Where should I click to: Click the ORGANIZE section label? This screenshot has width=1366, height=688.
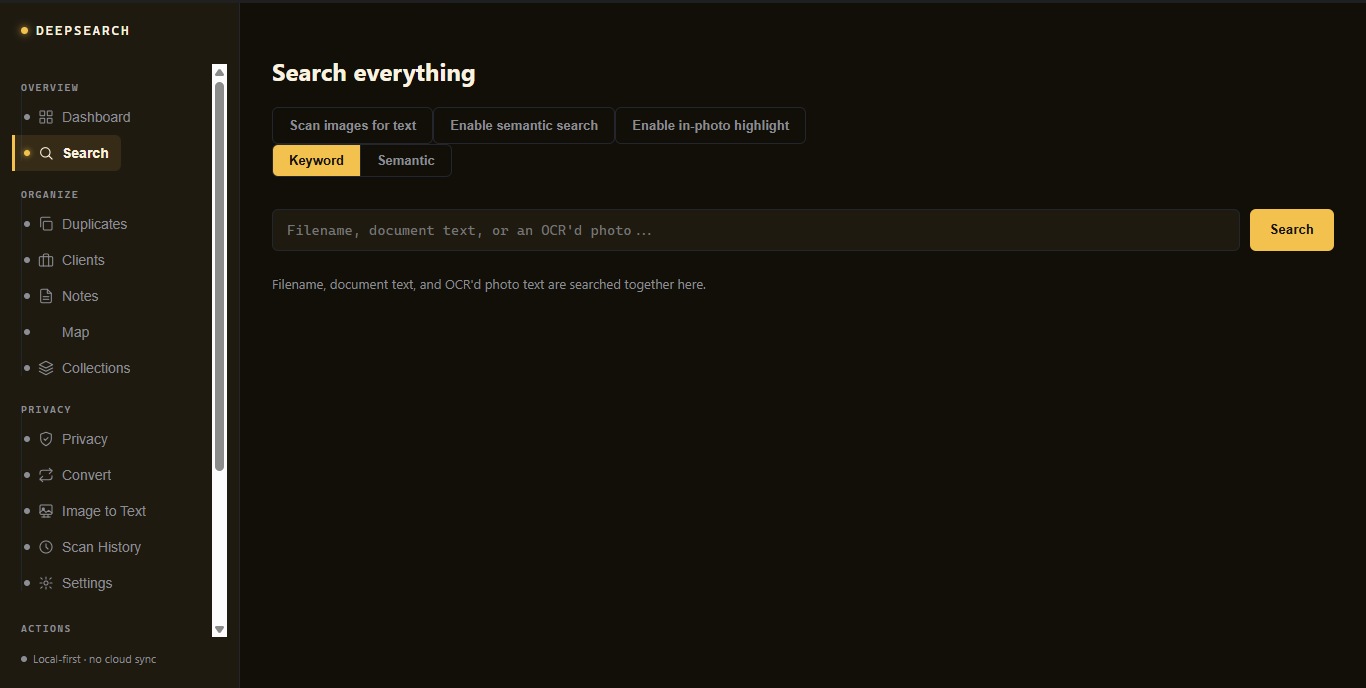tap(50, 195)
